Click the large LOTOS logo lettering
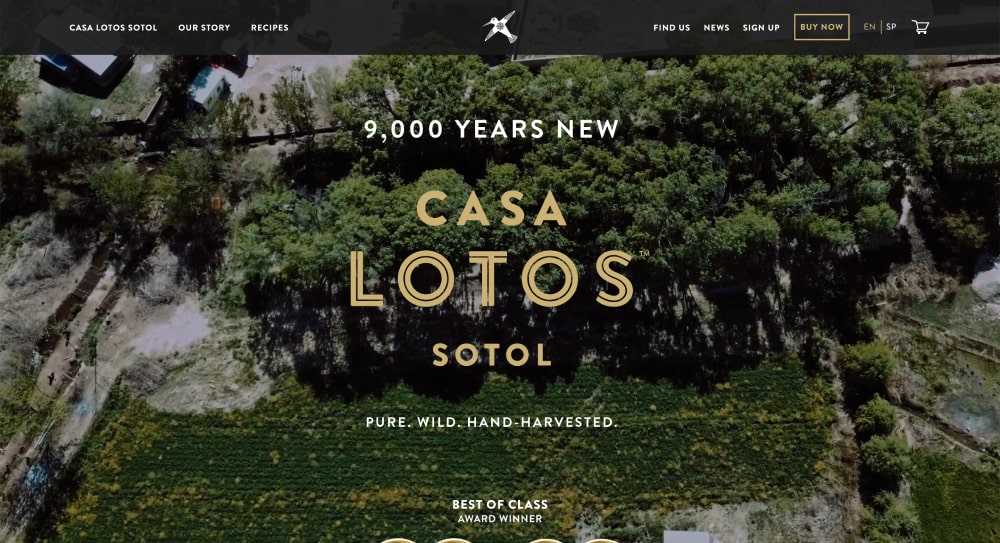Image resolution: width=1000 pixels, height=543 pixels. [x=491, y=278]
